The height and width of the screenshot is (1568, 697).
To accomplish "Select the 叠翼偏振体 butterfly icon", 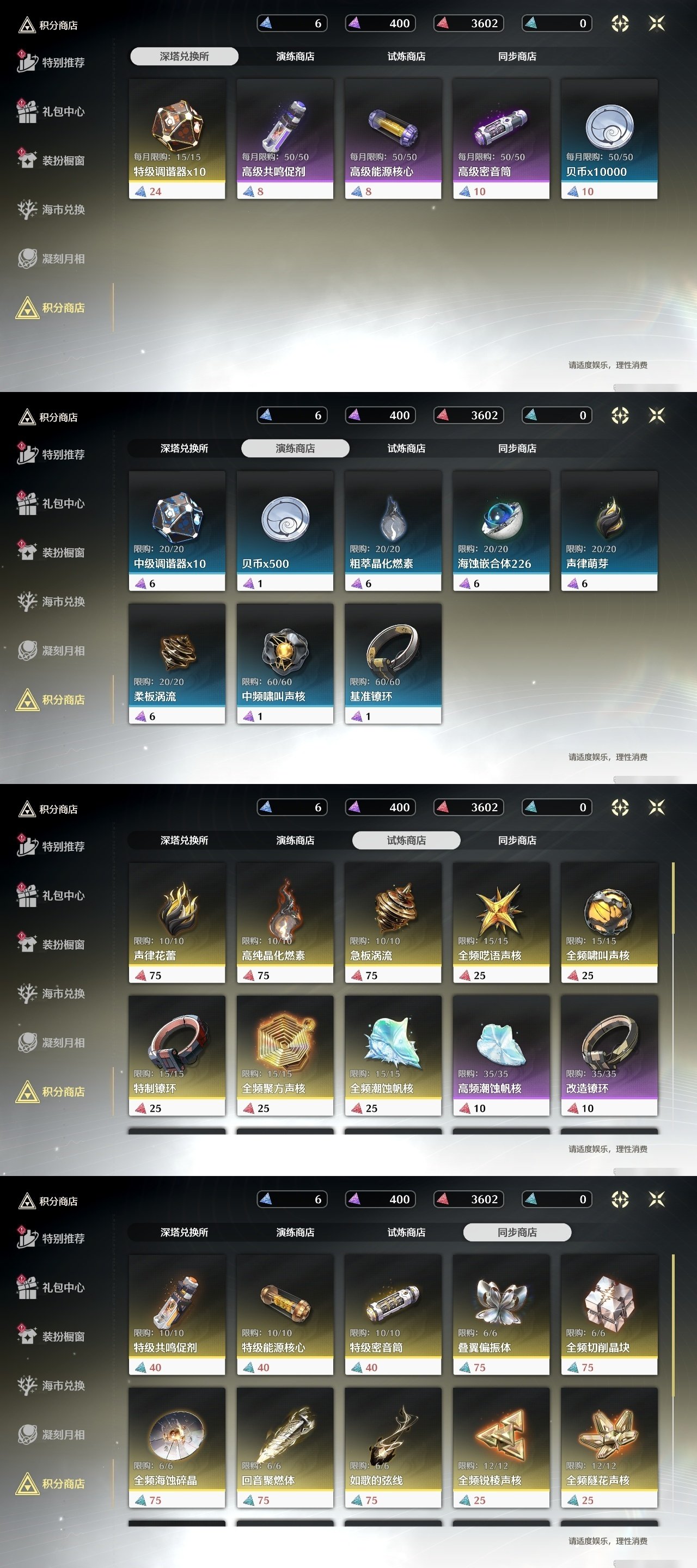I will 502,1301.
